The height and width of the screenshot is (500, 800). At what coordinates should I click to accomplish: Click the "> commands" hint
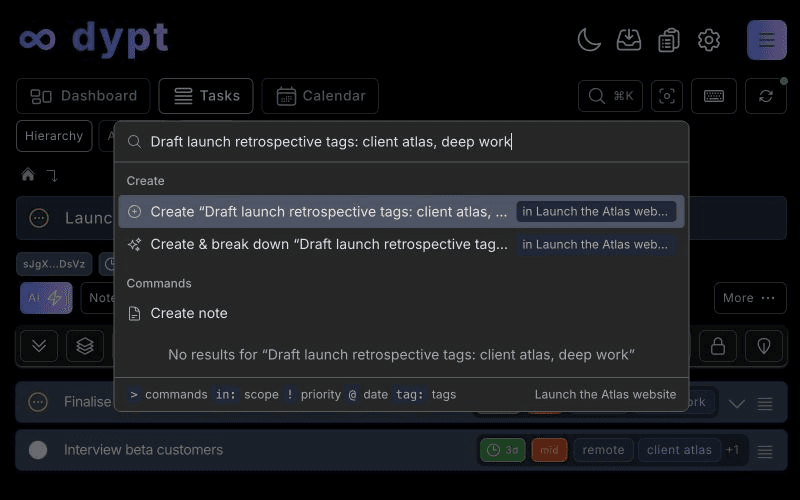(168, 394)
